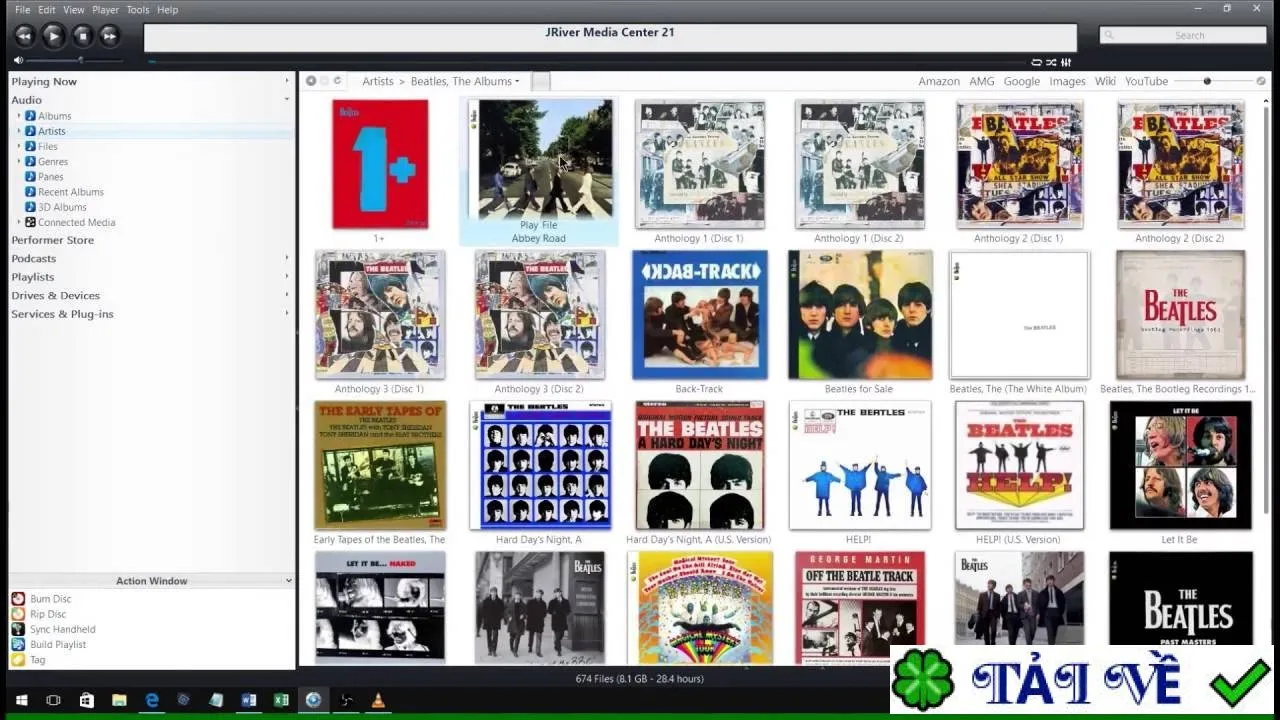Mute audio via the speaker icon
Screen dimensions: 1280x720
pyautogui.click(x=18, y=60)
